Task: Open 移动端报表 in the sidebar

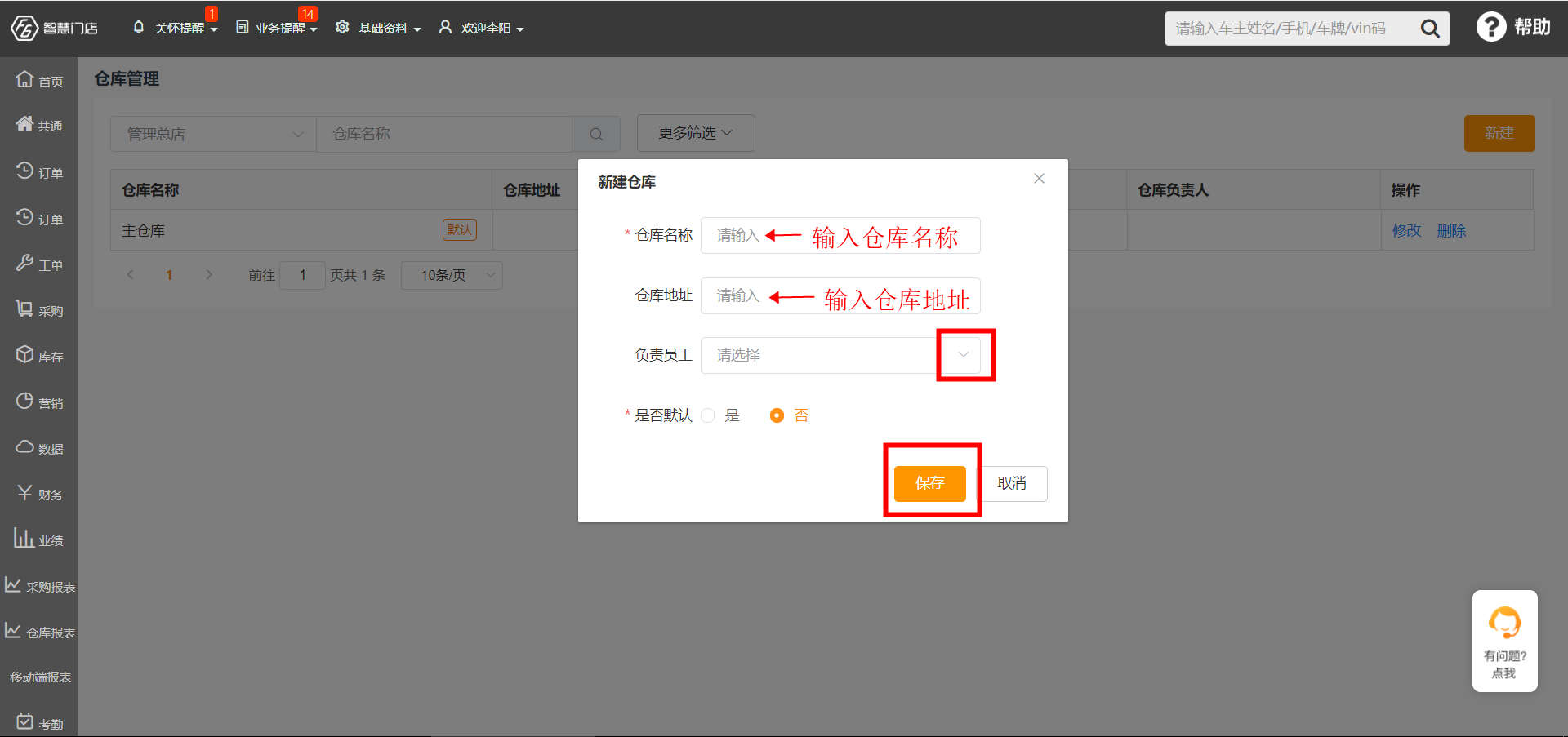Action: click(40, 677)
